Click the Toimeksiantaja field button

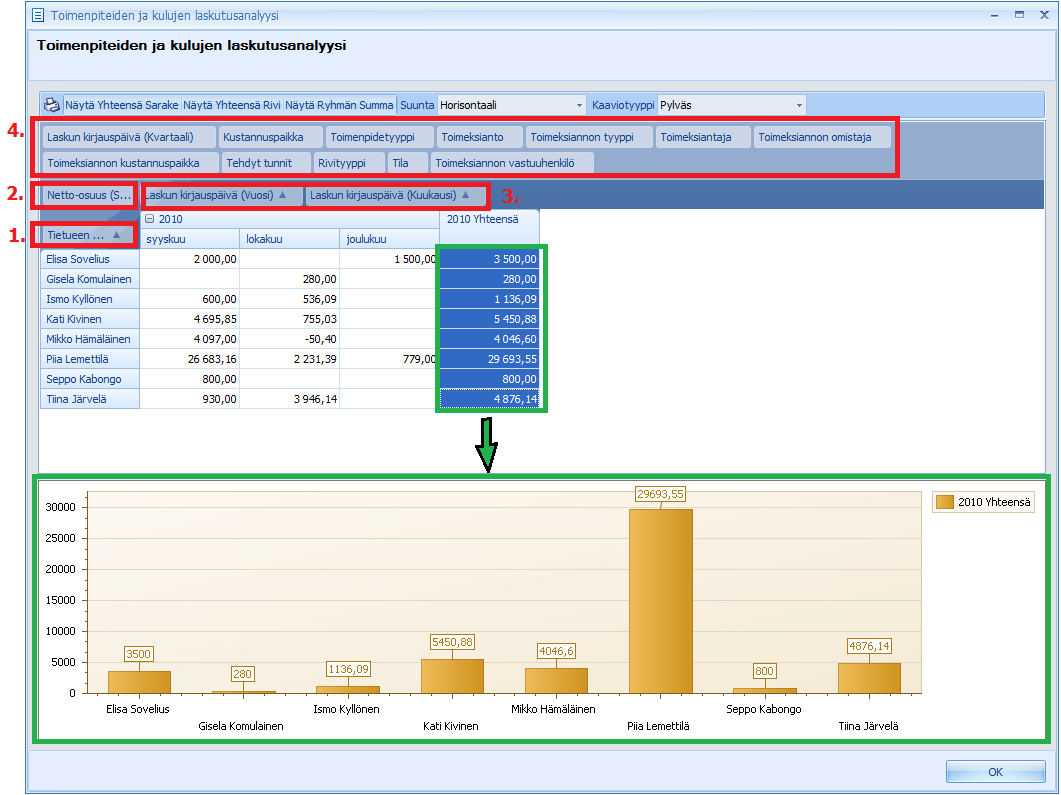point(703,137)
